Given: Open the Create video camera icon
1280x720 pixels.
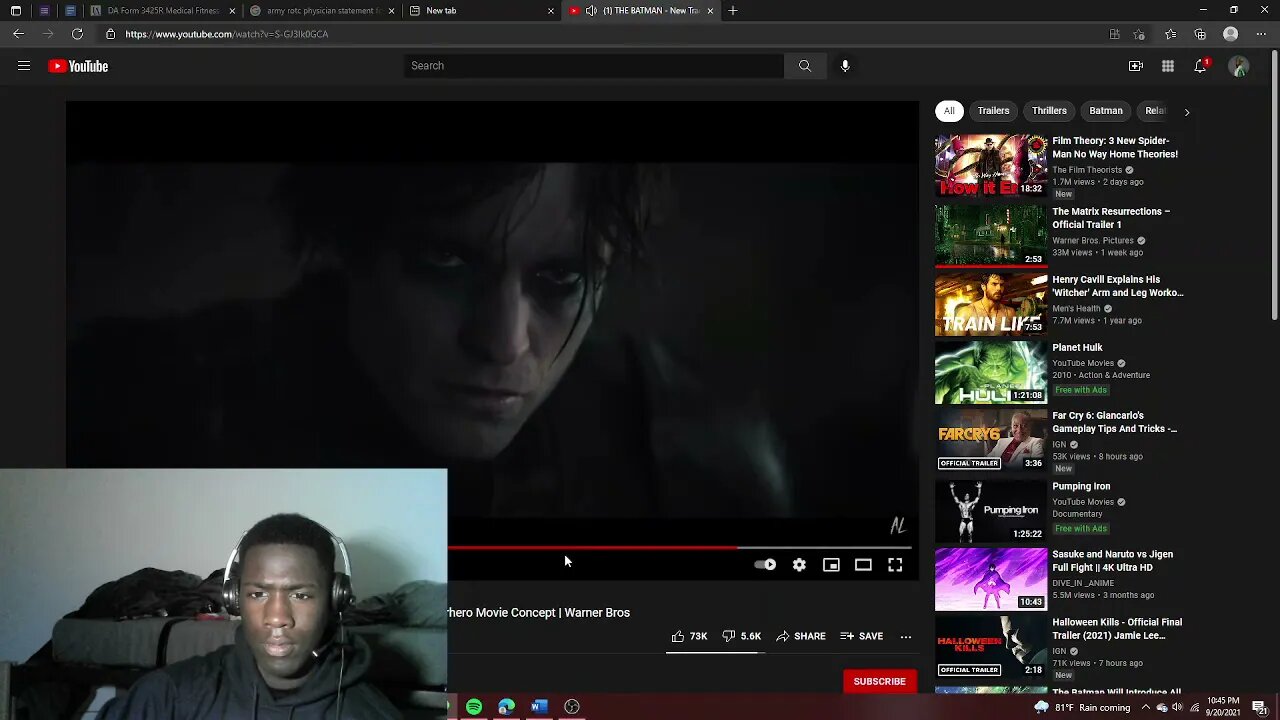Looking at the screenshot, I should (x=1136, y=66).
